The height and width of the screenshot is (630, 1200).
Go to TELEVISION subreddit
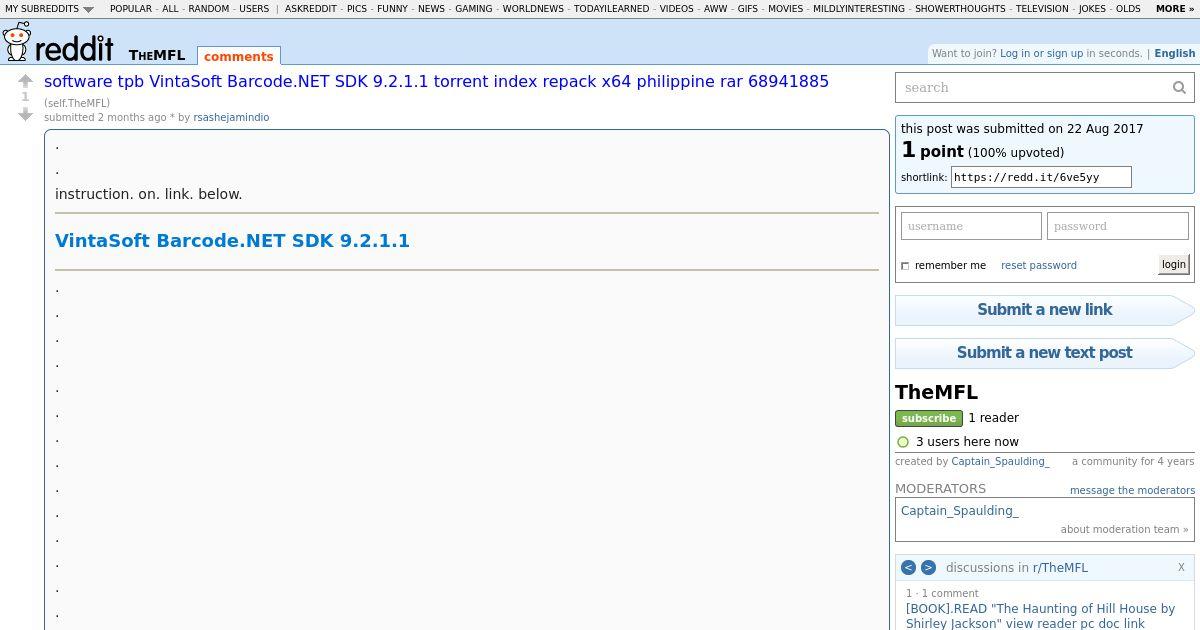pos(1042,9)
